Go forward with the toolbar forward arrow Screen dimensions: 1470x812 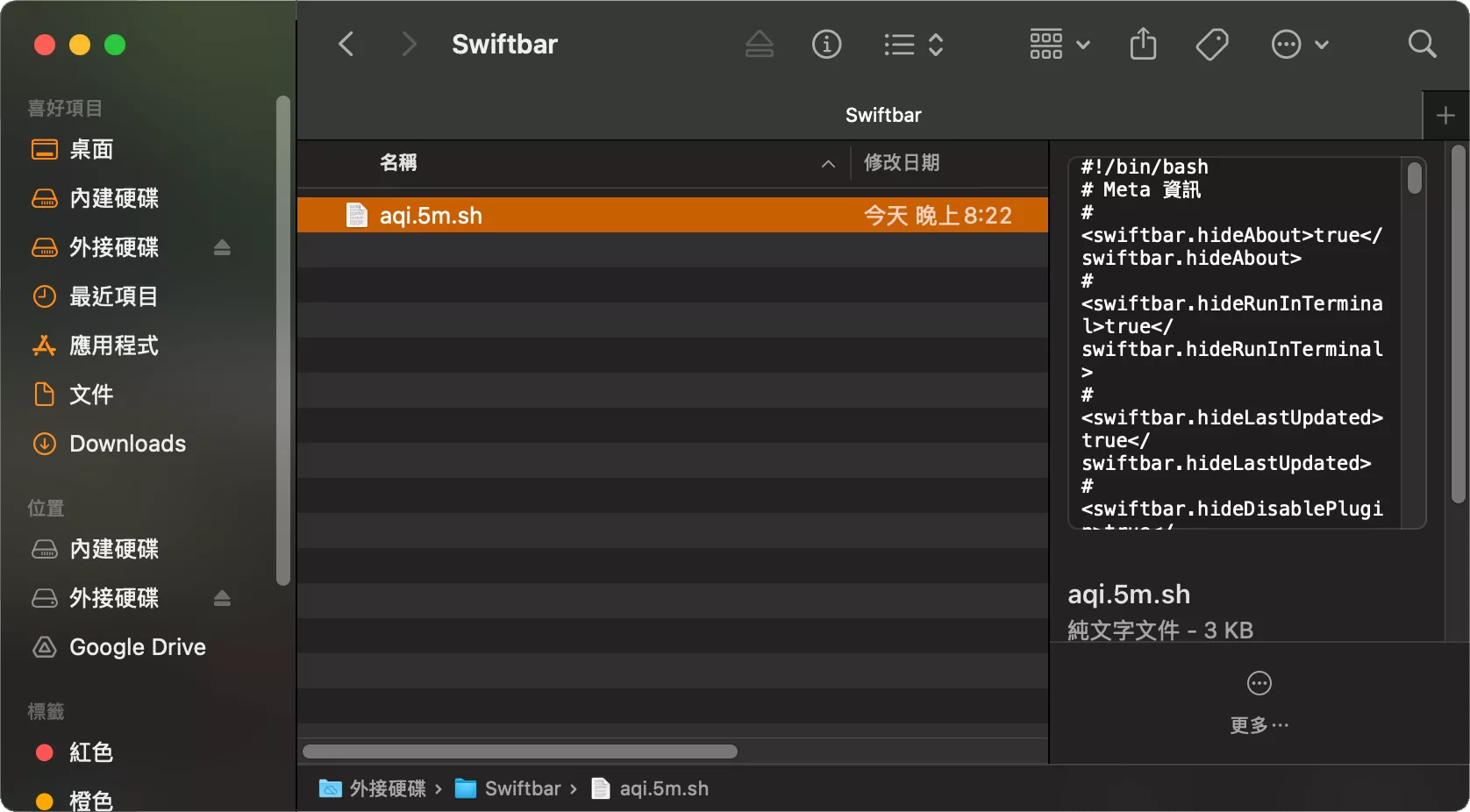(x=408, y=44)
